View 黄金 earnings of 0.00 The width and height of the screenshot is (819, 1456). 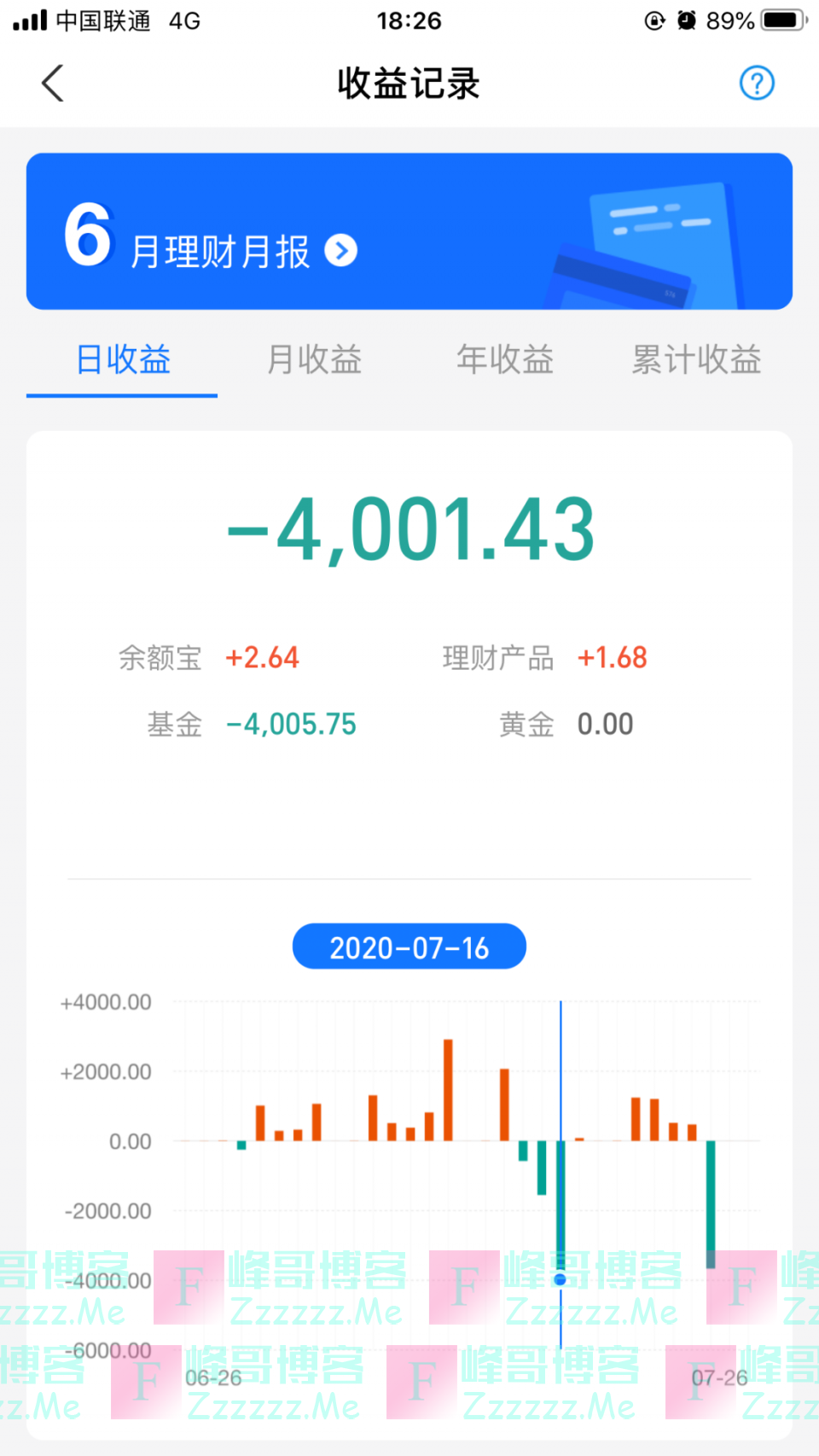click(605, 725)
